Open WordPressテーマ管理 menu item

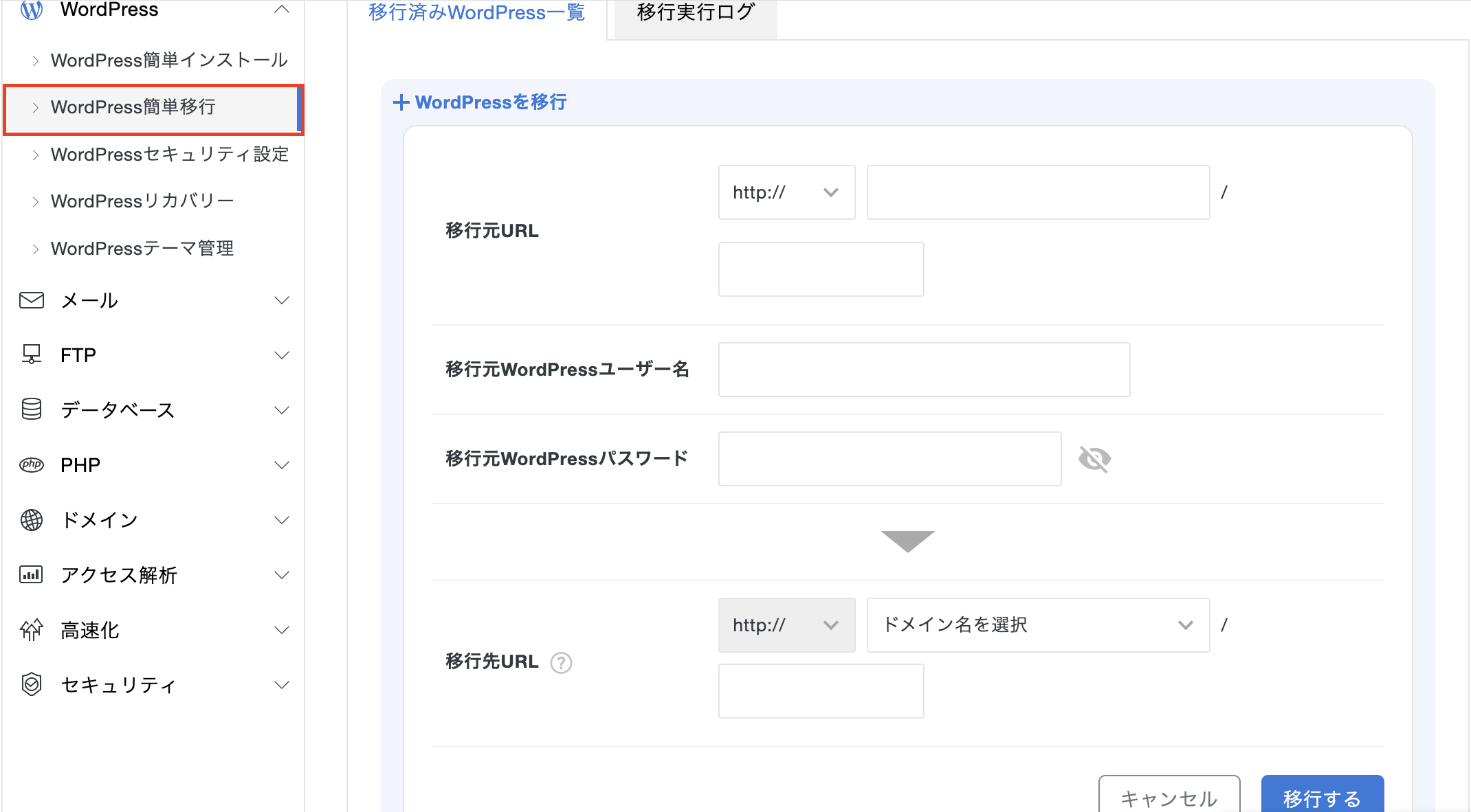point(142,249)
